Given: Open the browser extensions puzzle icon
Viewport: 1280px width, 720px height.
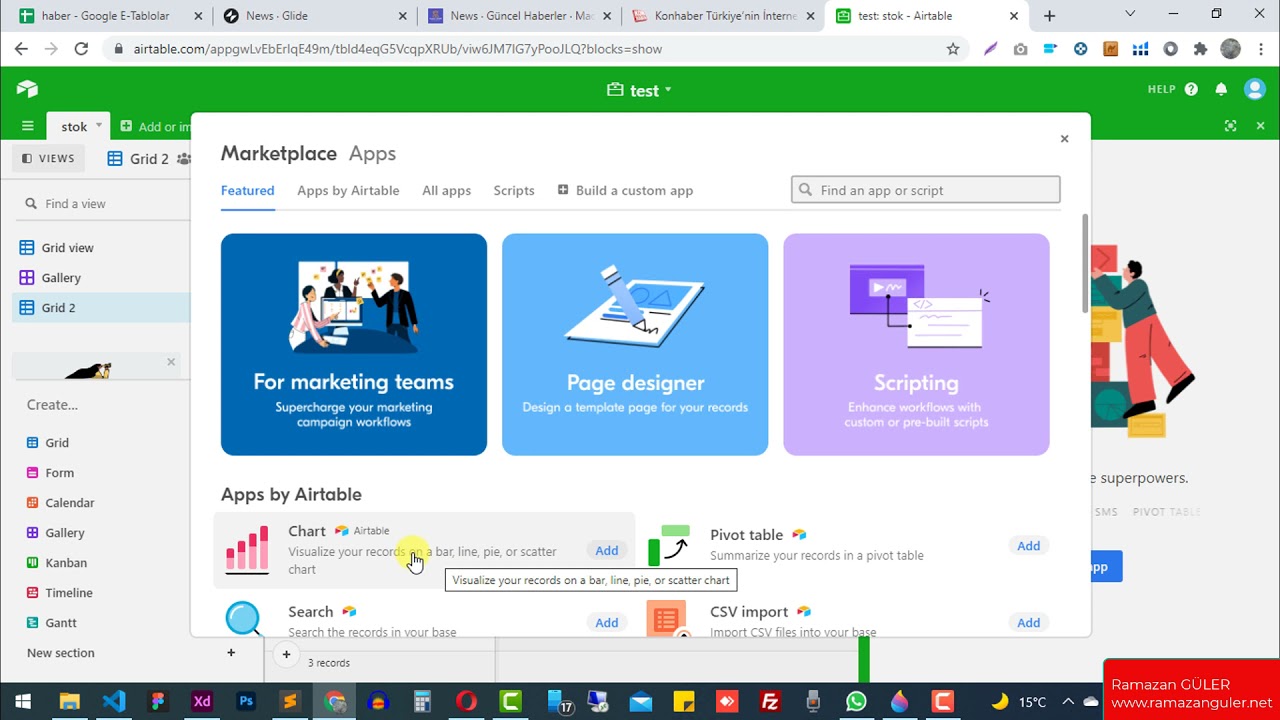Looking at the screenshot, I should point(1200,48).
